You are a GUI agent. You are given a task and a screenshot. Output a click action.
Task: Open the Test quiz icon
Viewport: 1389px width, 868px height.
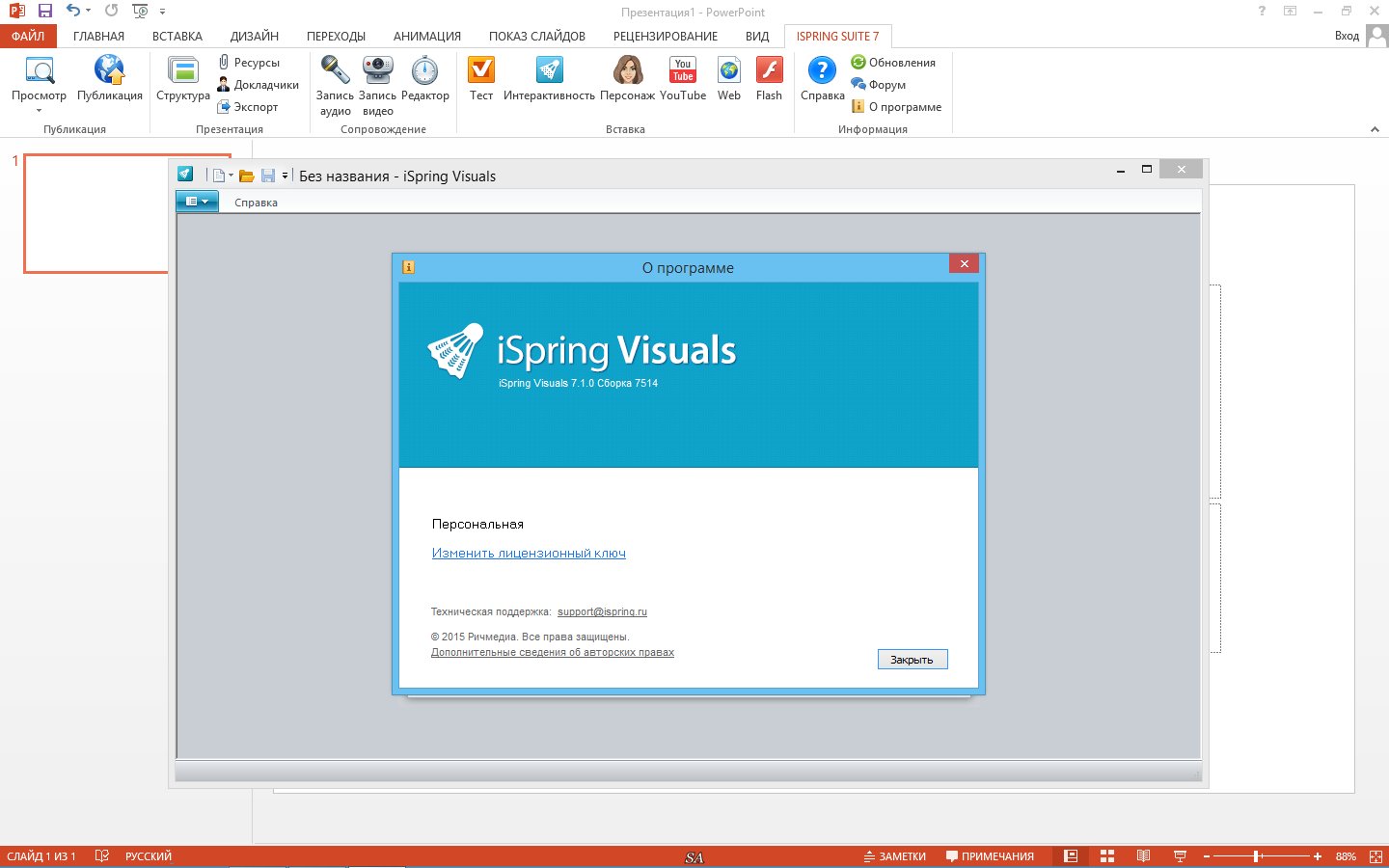[x=480, y=71]
